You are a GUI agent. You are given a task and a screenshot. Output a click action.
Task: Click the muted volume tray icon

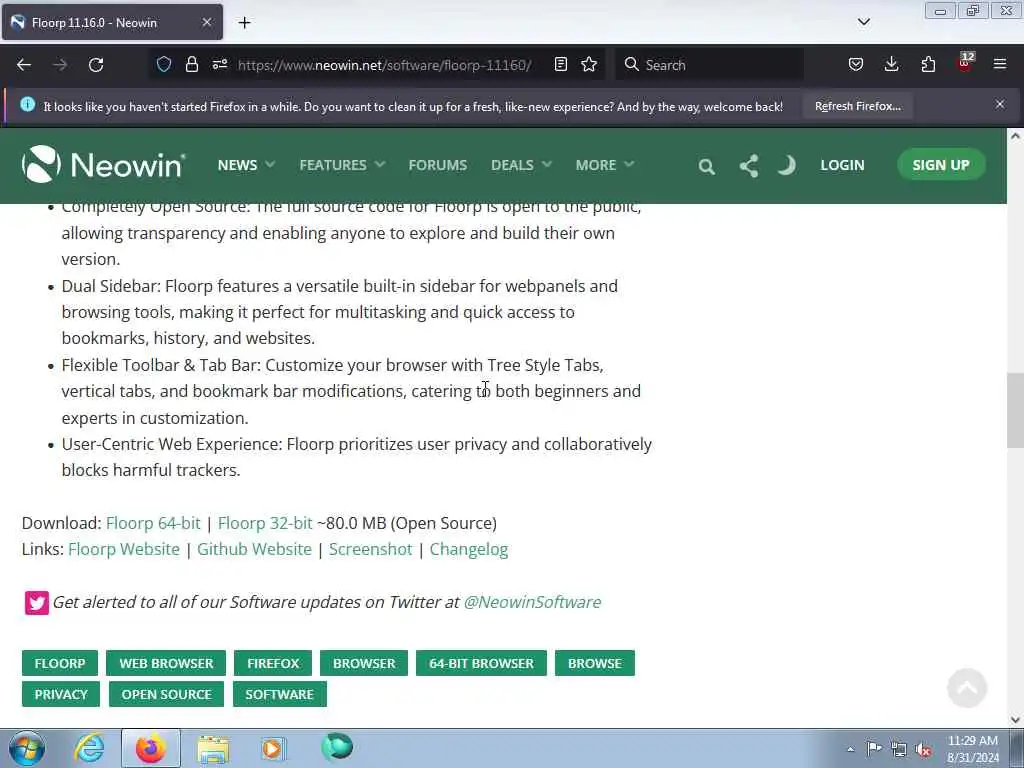923,749
